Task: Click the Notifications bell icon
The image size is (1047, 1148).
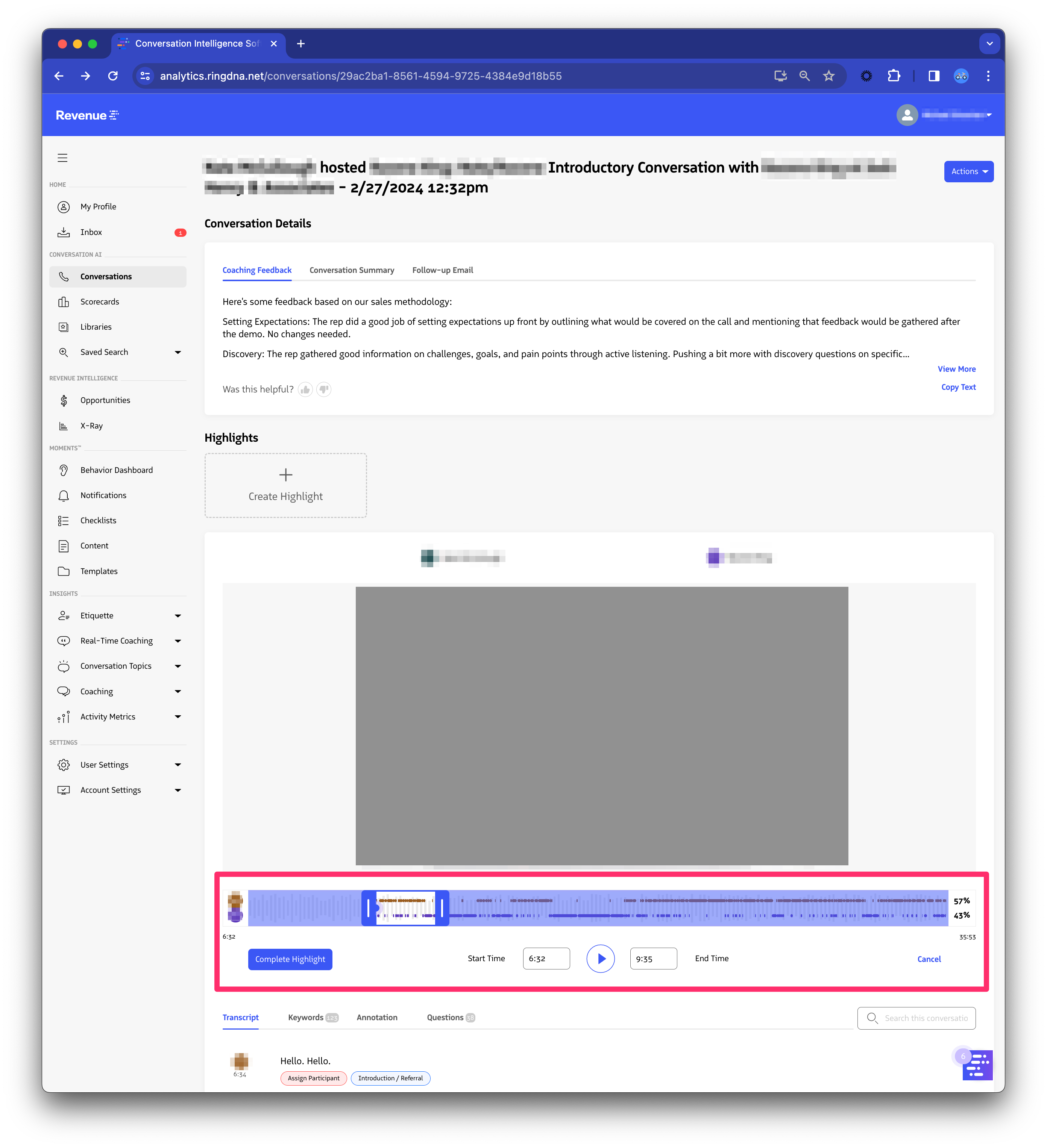Action: point(64,495)
